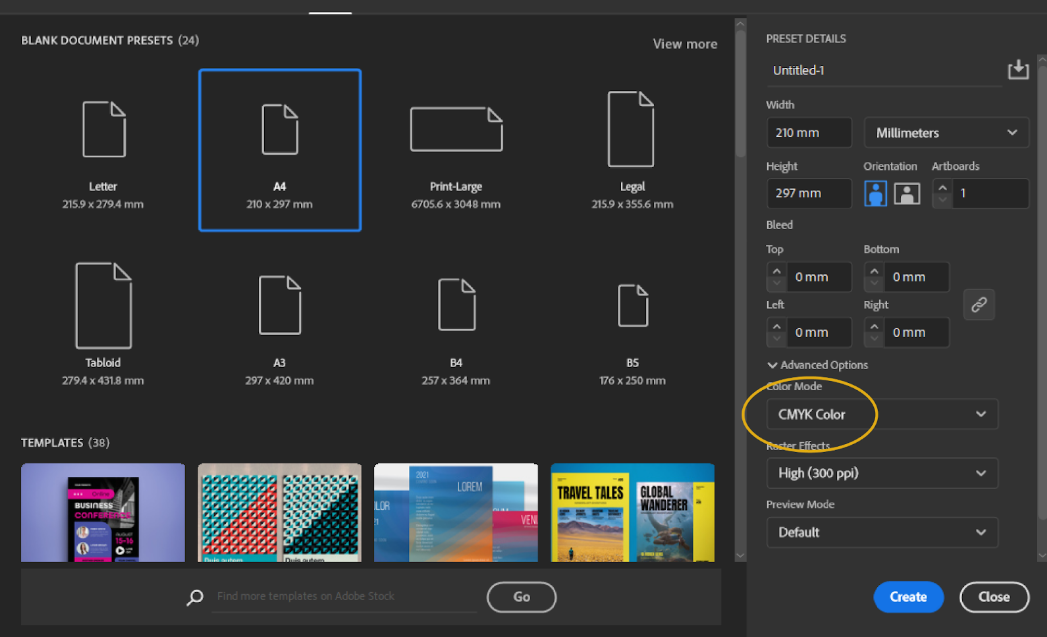Choose the B4 preset icon
Viewport: 1047px width, 637px height.
tap(456, 306)
